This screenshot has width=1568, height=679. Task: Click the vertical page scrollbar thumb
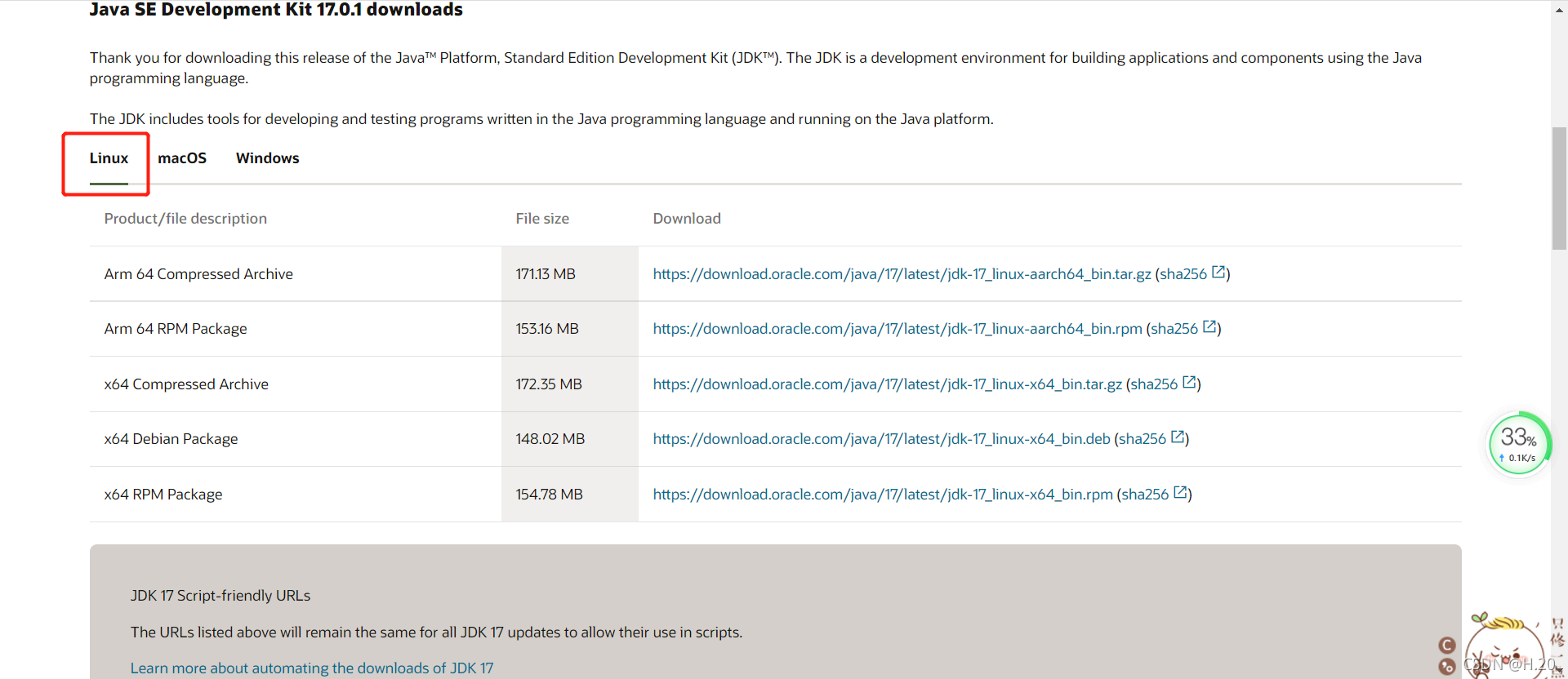tap(1559, 189)
